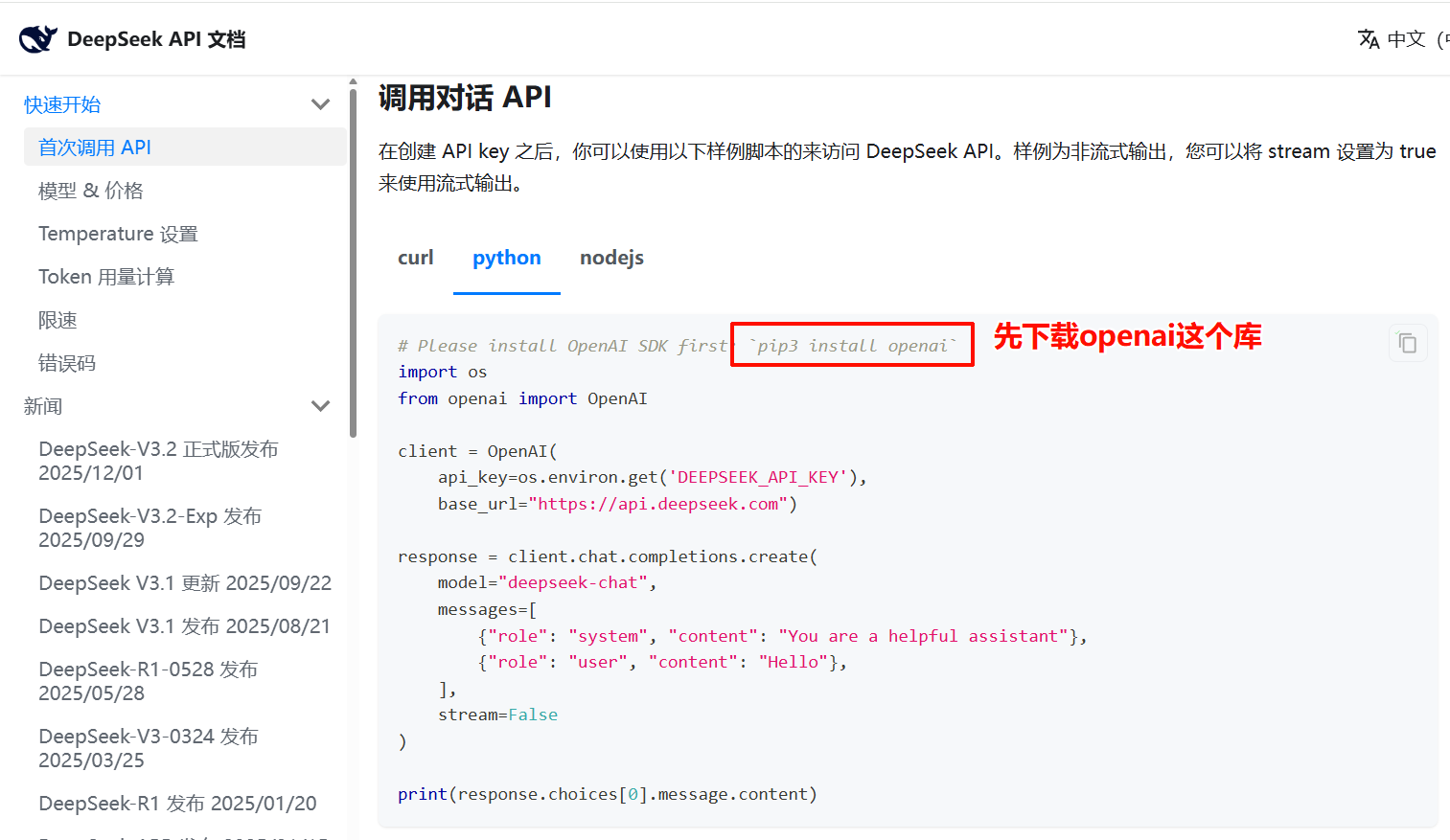
Task: Select the python code tab
Action: pyautogui.click(x=507, y=258)
